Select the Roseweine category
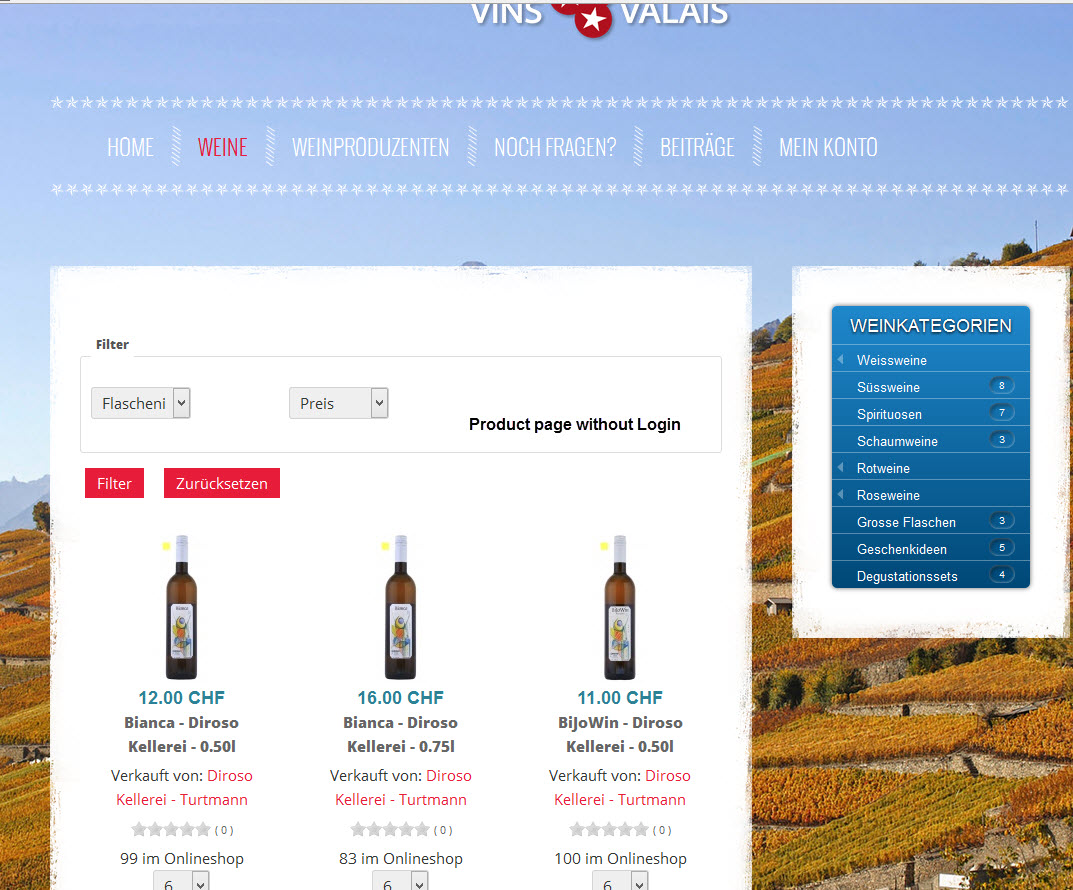The image size is (1073, 890). [888, 495]
